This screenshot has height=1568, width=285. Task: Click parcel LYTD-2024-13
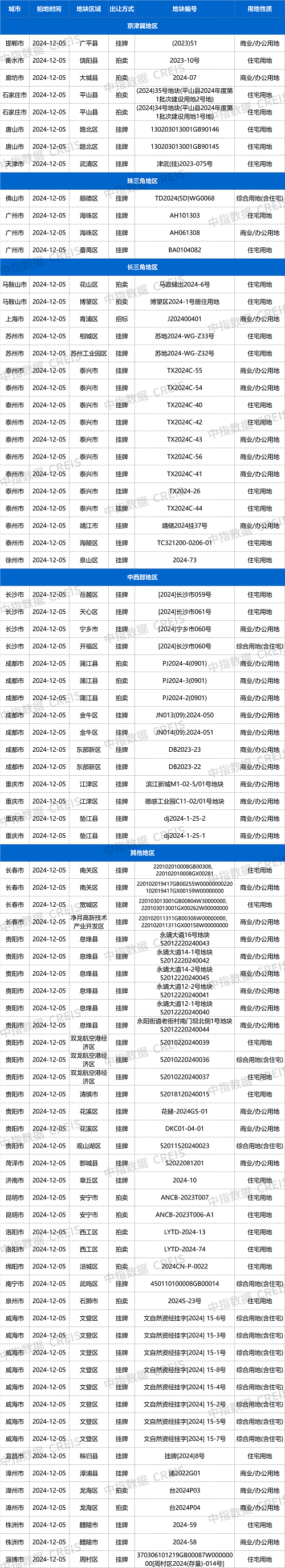[185, 1231]
